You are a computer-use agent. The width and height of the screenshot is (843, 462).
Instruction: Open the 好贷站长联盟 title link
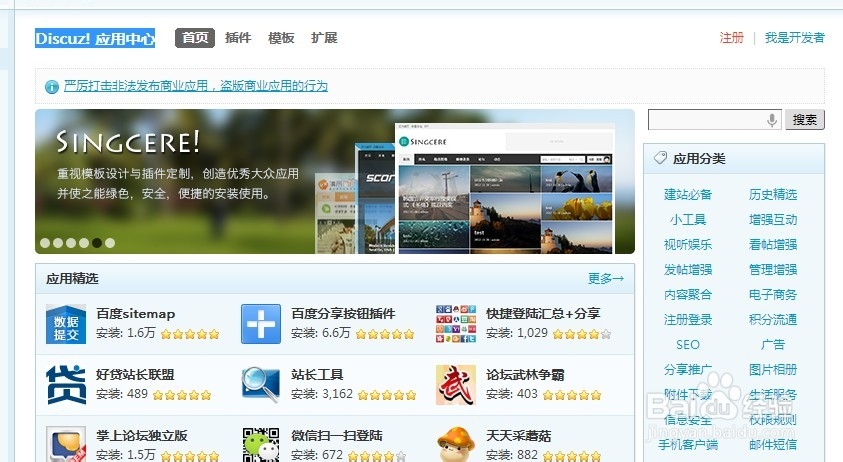point(135,374)
